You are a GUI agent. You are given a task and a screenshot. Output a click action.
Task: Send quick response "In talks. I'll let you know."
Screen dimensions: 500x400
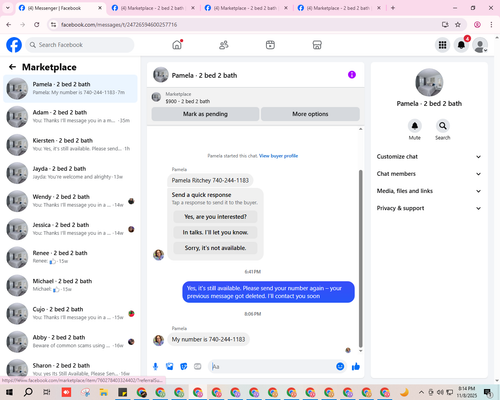coord(215,232)
